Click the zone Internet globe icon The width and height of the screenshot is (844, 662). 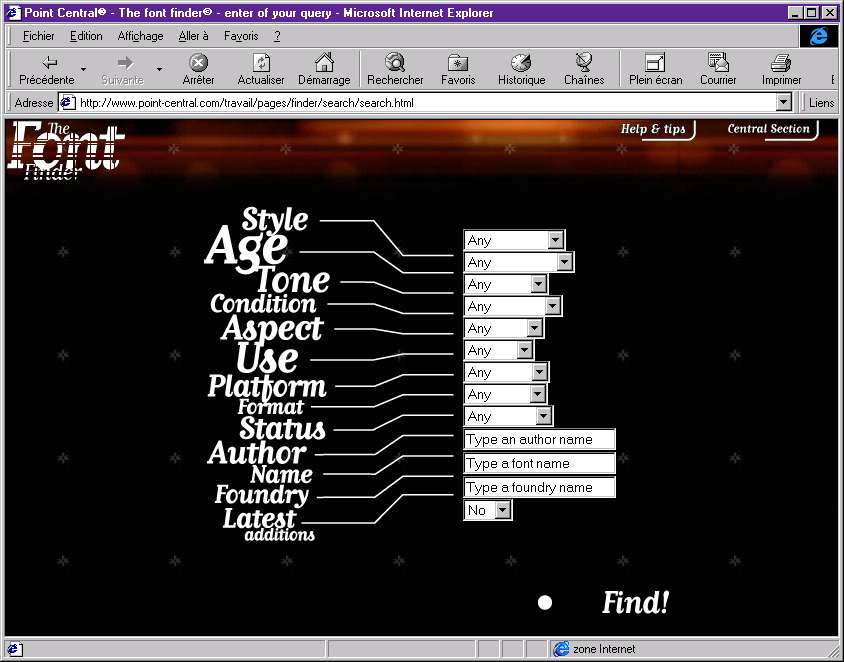tap(561, 649)
